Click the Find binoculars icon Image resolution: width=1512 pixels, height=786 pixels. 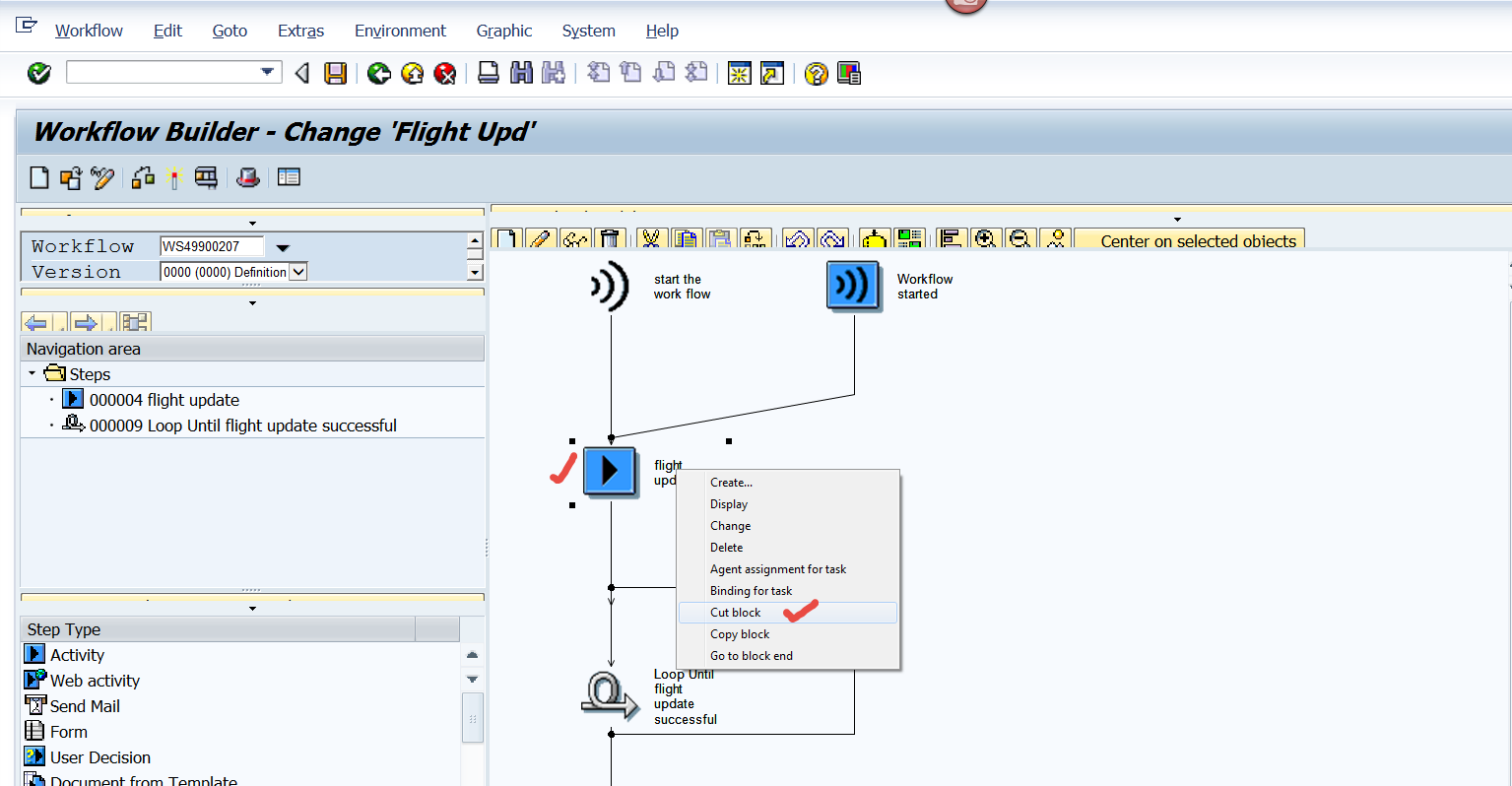(x=521, y=73)
